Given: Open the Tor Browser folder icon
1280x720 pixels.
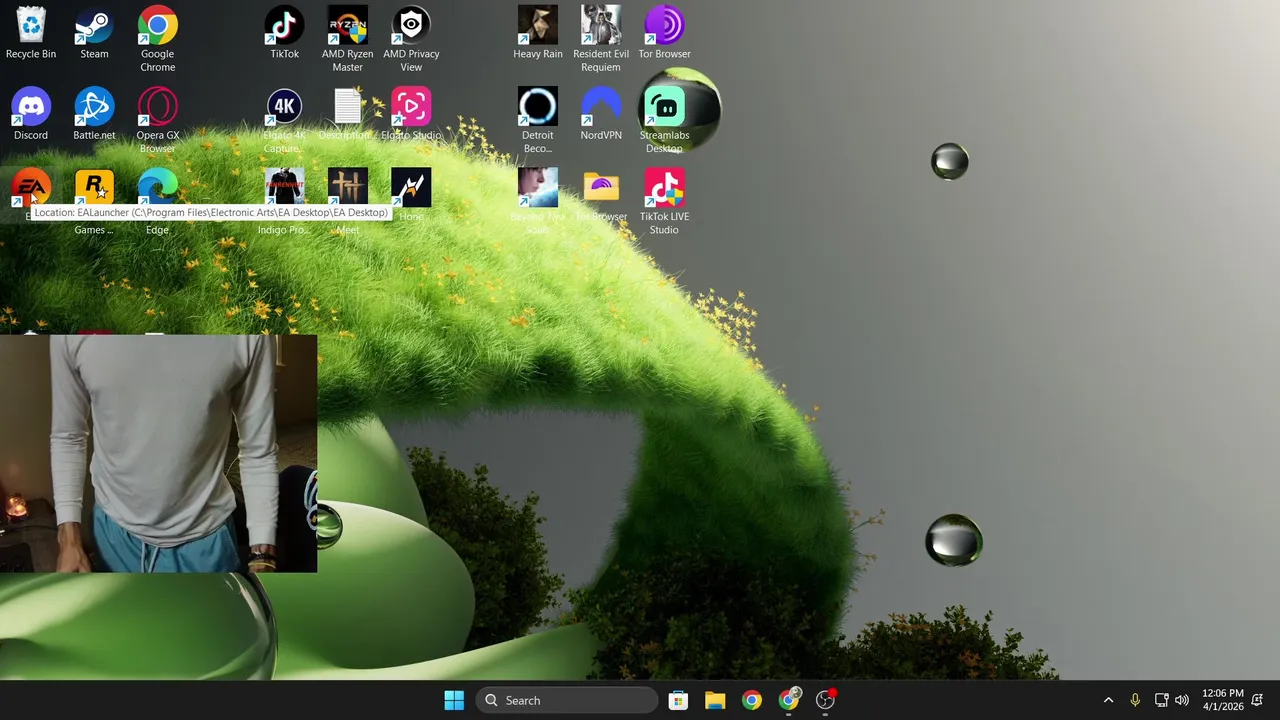Looking at the screenshot, I should click(601, 195).
